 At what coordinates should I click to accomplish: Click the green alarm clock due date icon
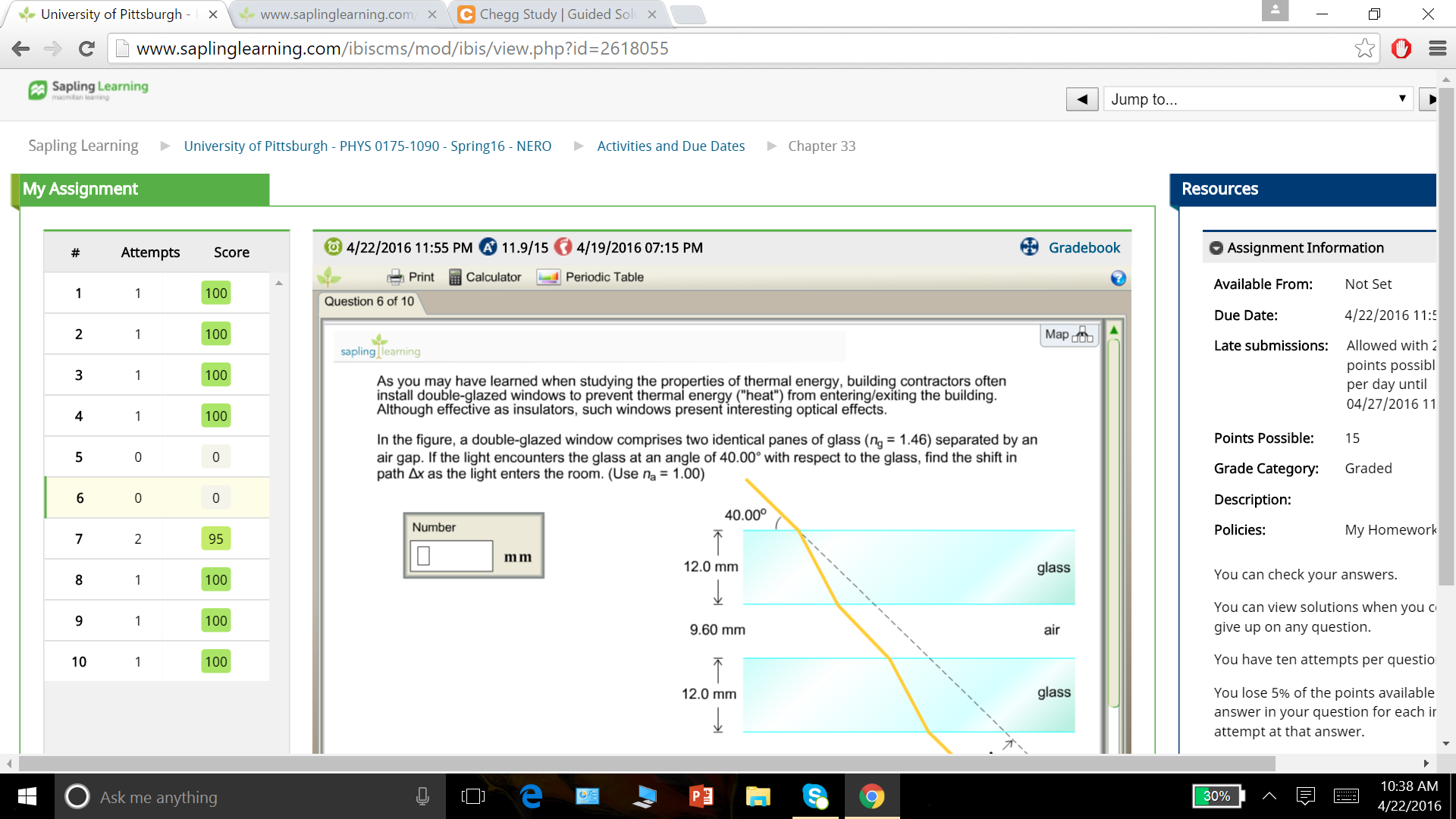tap(332, 247)
